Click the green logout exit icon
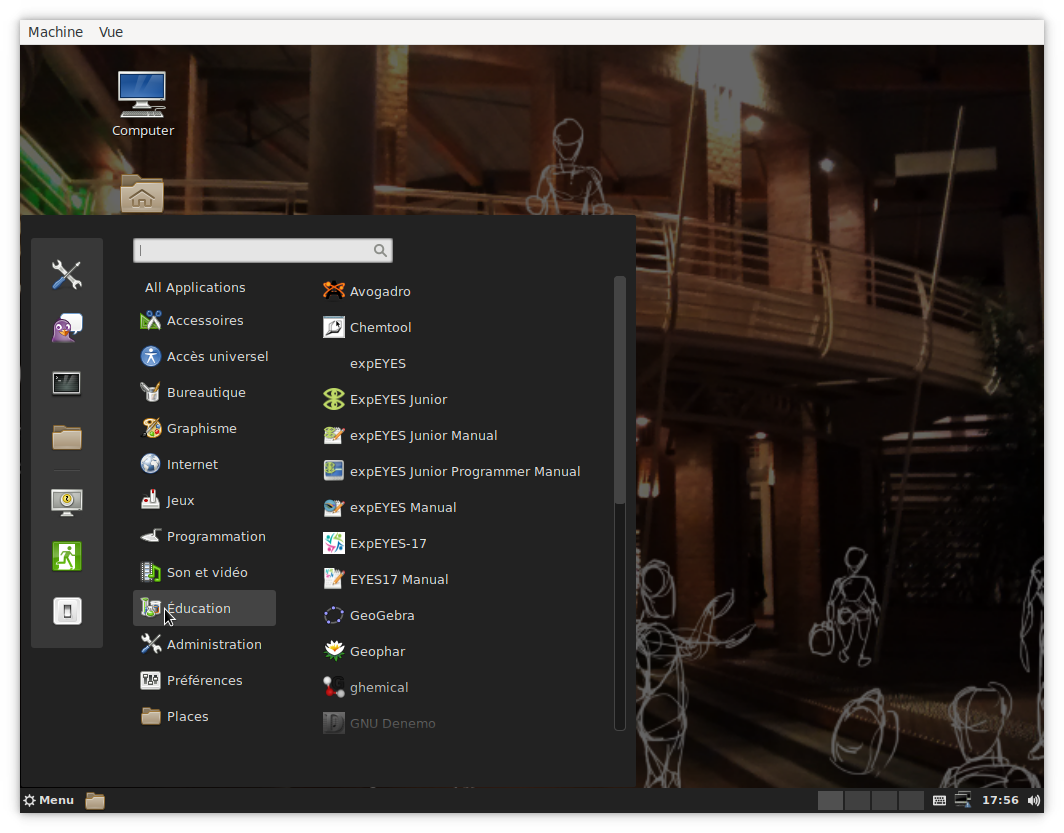The height and width of the screenshot is (833, 1064). click(x=66, y=556)
